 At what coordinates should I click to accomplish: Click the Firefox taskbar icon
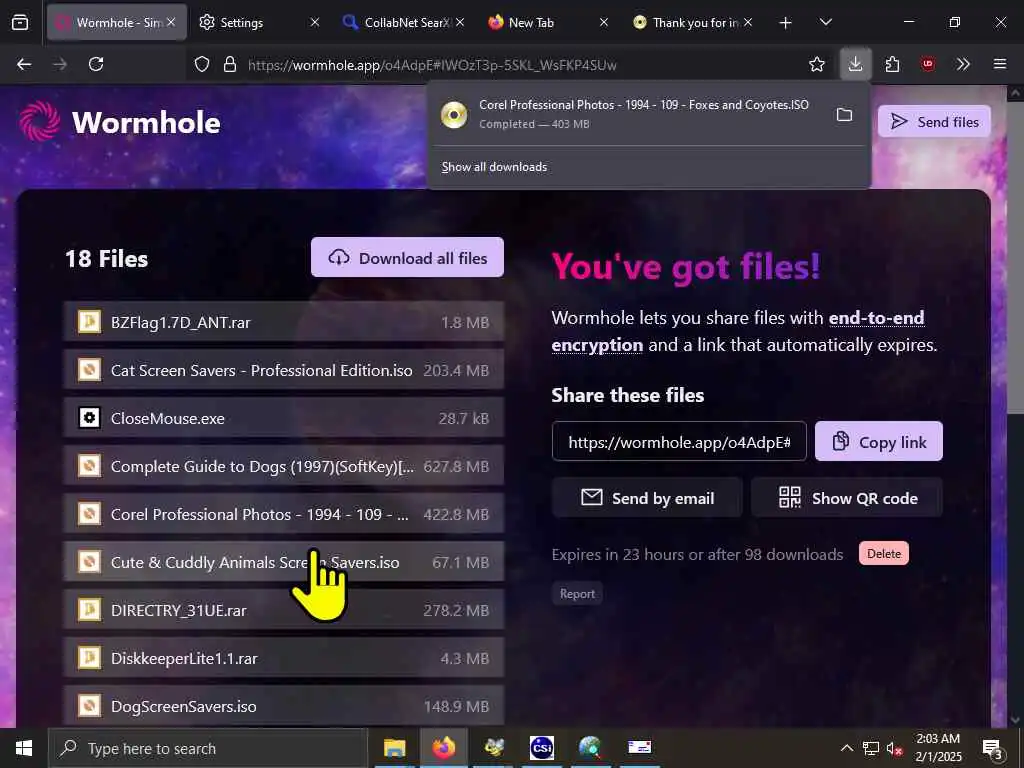coord(443,748)
